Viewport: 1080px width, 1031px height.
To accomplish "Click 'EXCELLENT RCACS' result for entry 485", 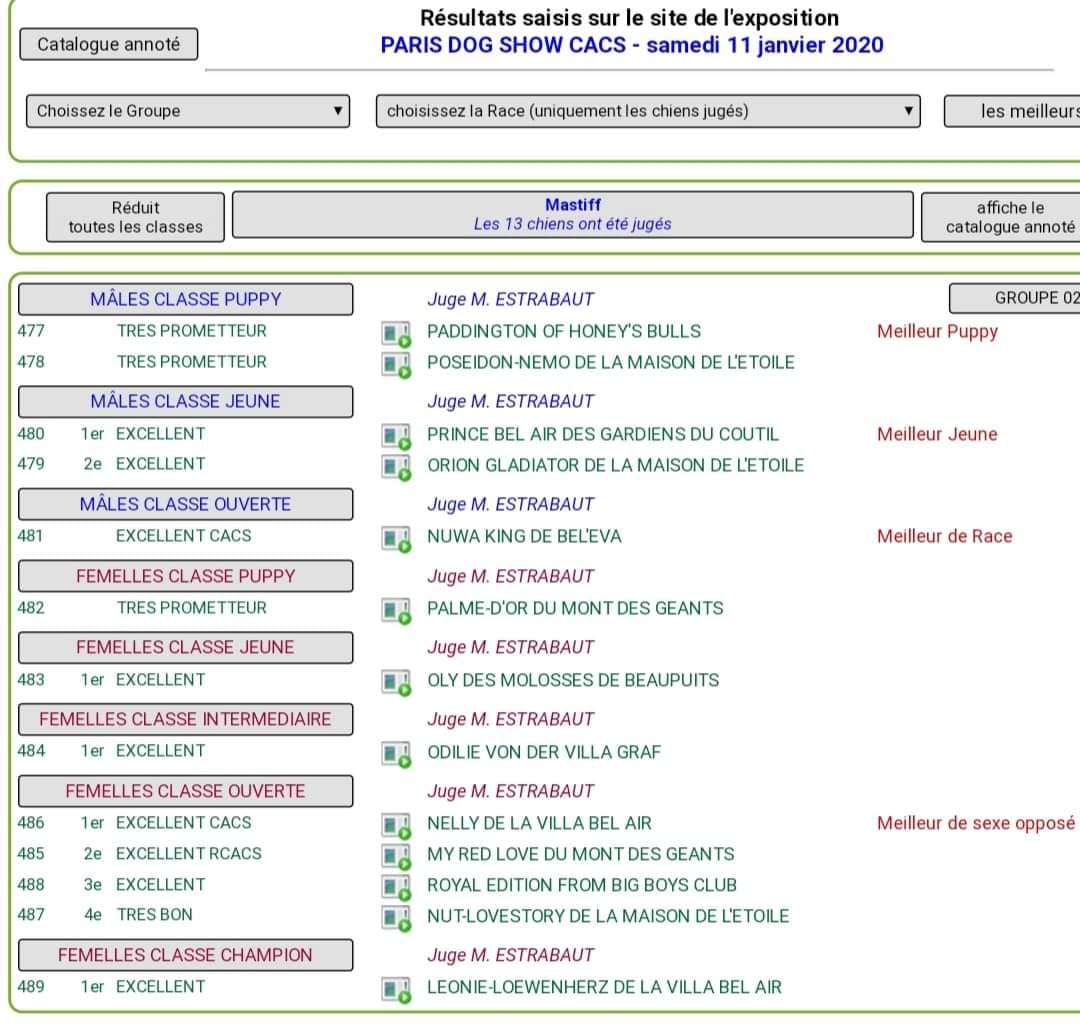I will pyautogui.click(x=189, y=853).
